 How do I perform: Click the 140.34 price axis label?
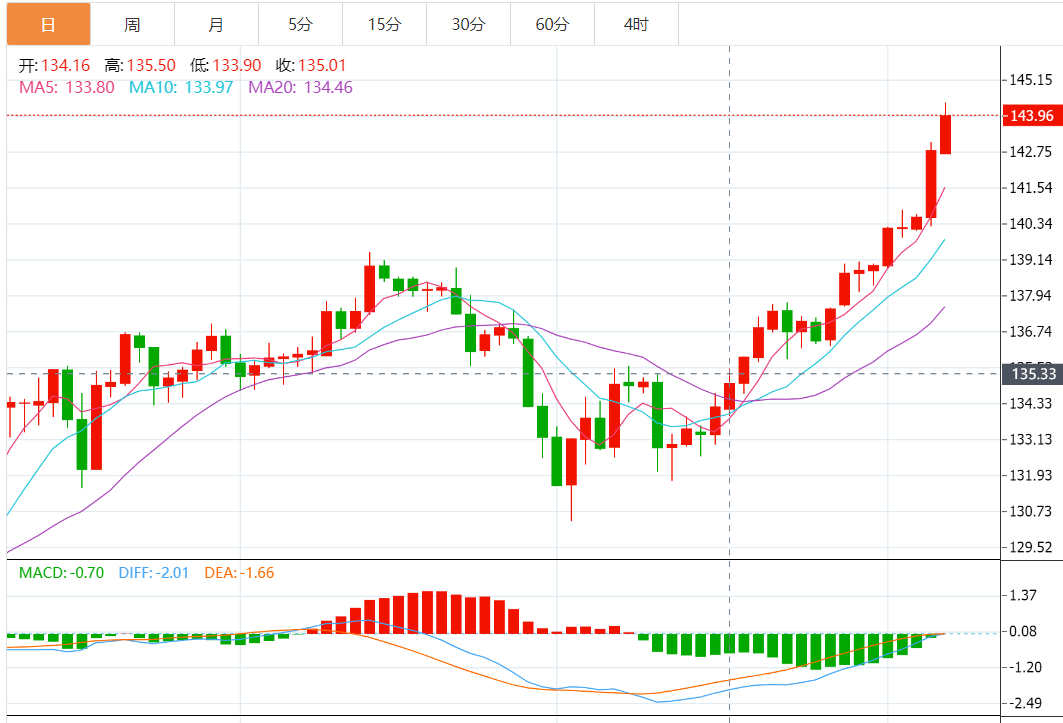1030,224
